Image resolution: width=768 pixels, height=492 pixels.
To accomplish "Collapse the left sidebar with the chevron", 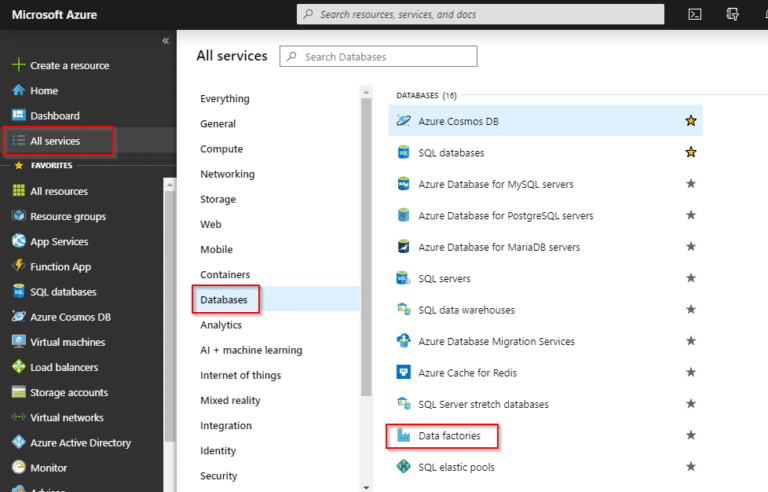I will (x=165, y=41).
